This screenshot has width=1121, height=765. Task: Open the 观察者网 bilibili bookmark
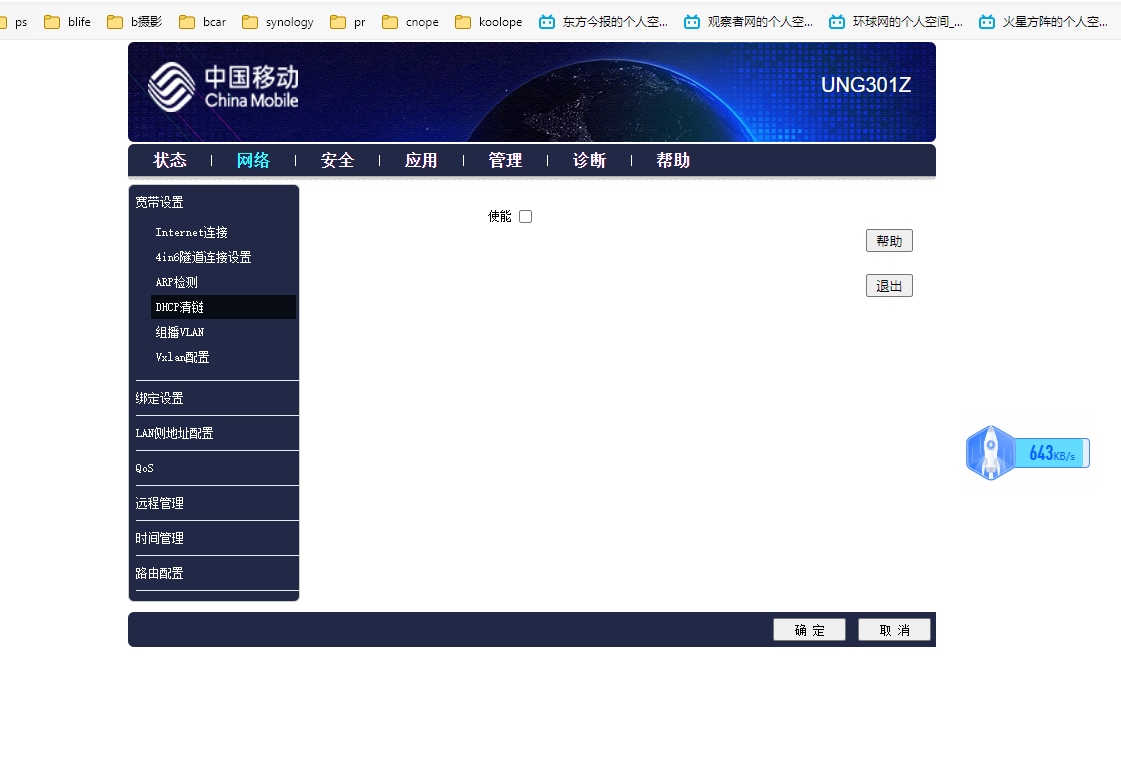749,22
